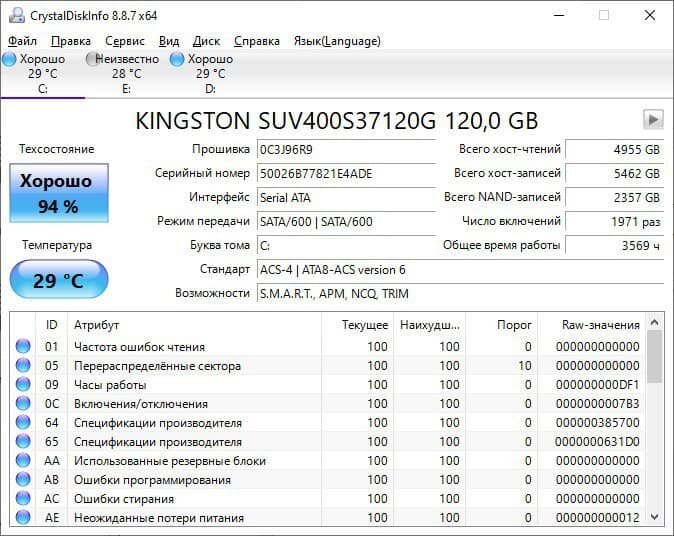Open the Правка menu
This screenshot has width=674, height=536.
point(71,41)
